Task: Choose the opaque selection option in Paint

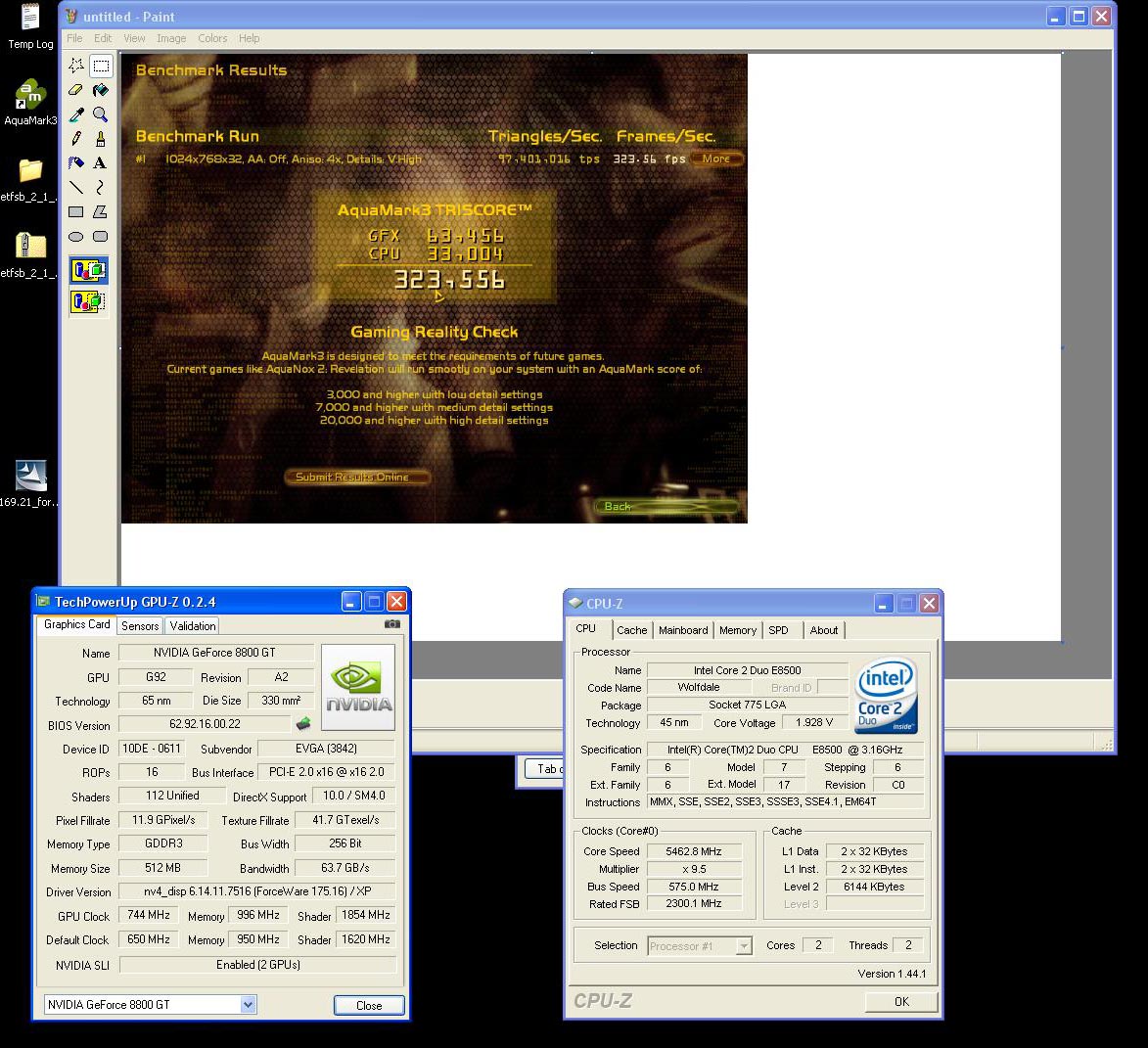Action: [89, 271]
